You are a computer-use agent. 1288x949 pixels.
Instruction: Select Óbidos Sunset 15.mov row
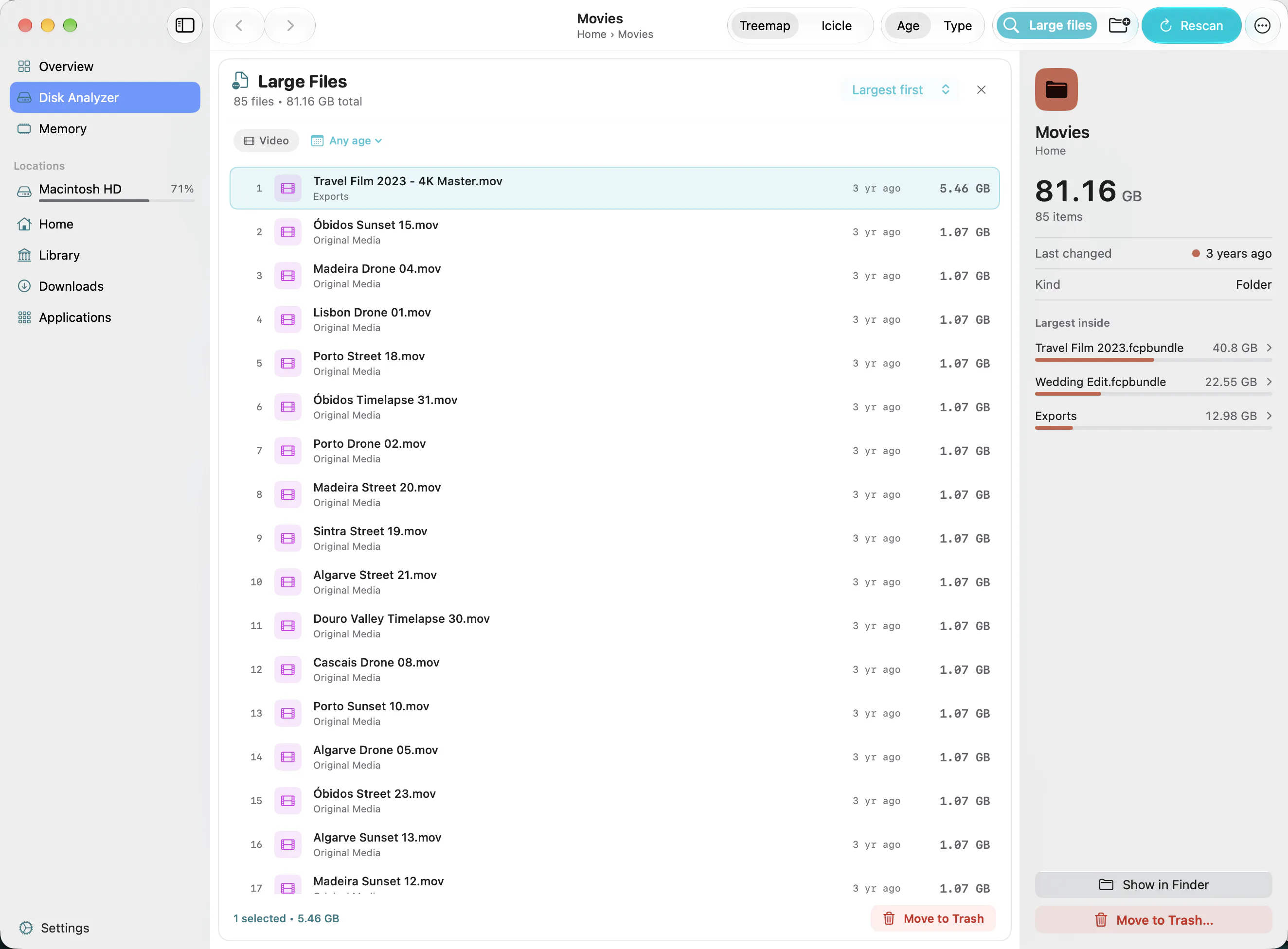[614, 232]
